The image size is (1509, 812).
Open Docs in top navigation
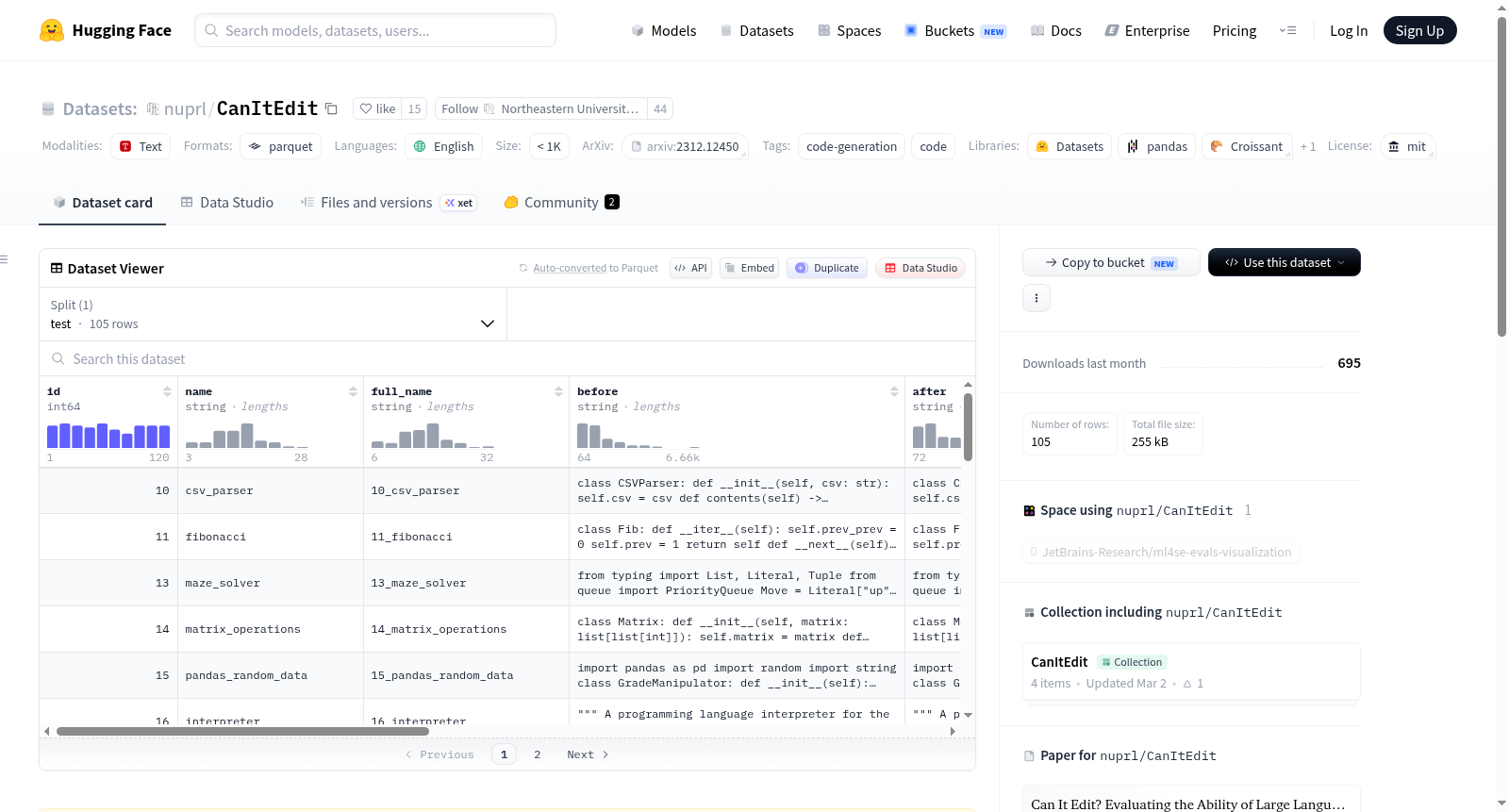pyautogui.click(x=1055, y=30)
